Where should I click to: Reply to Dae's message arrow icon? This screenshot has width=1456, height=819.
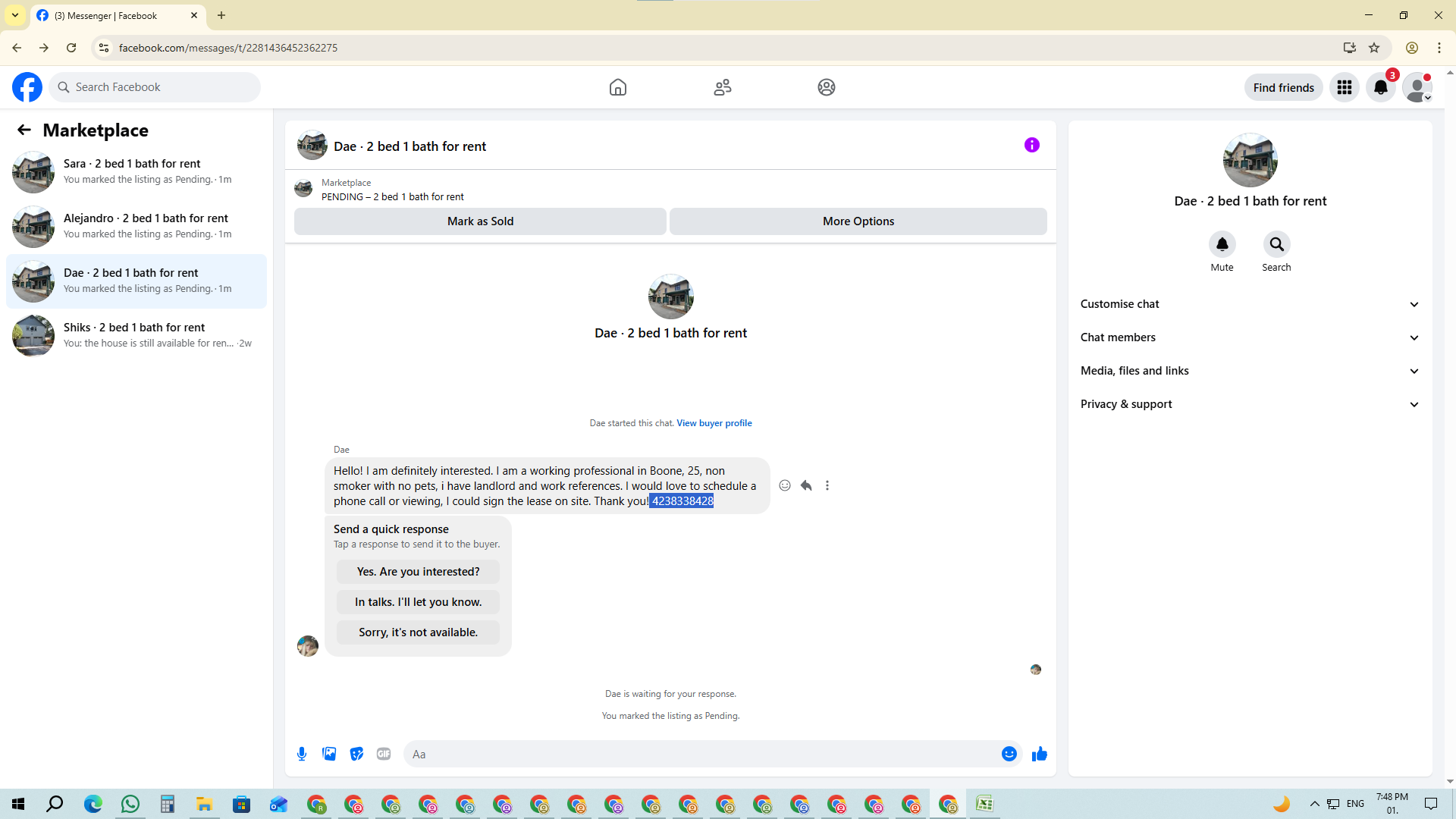point(806,485)
